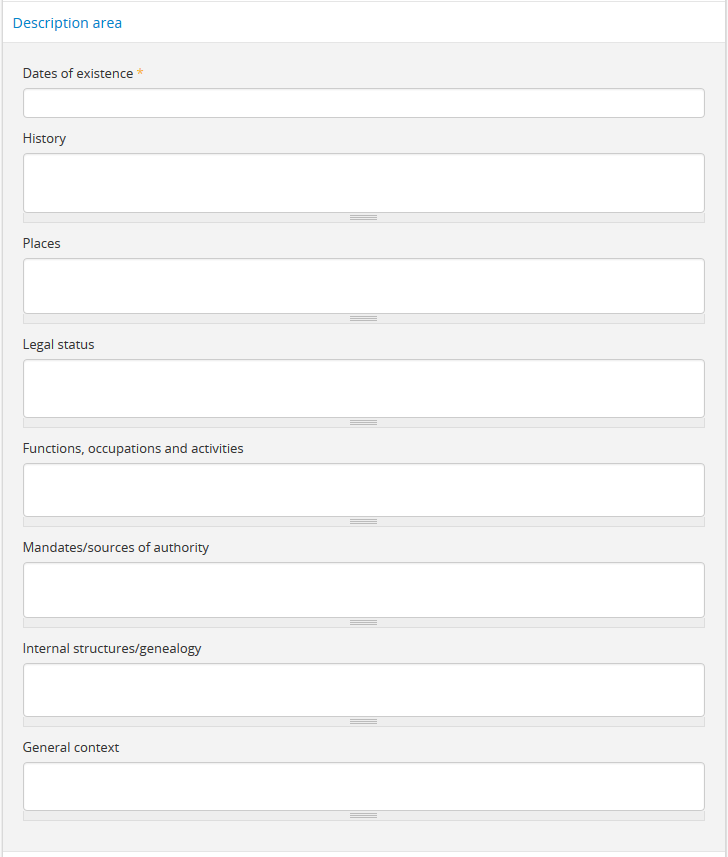Screen dimensions: 728x857
Task: Grab the resize handle under Places
Action: 363,319
